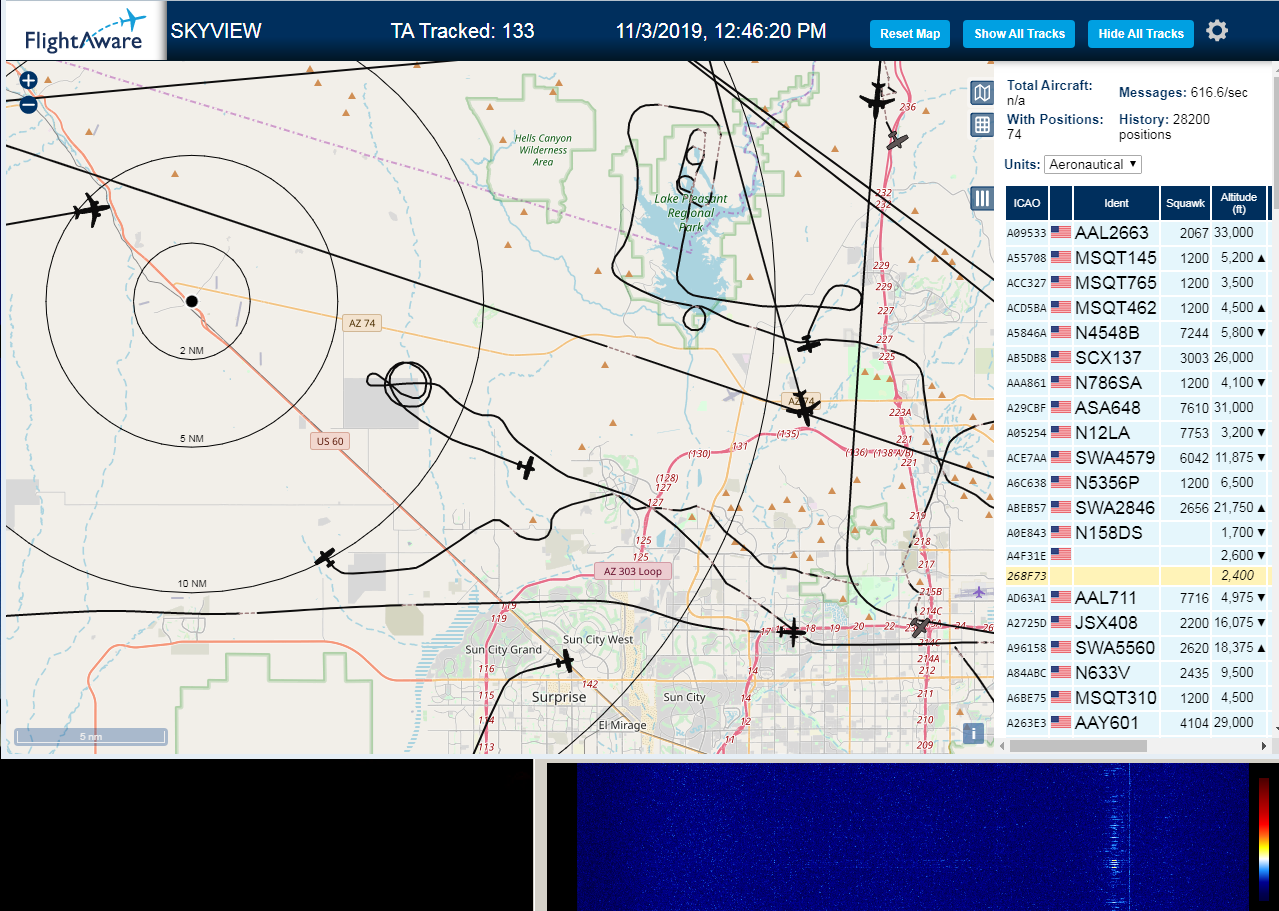
Task: Select the highlighted 268F73 row
Action: point(1137,575)
